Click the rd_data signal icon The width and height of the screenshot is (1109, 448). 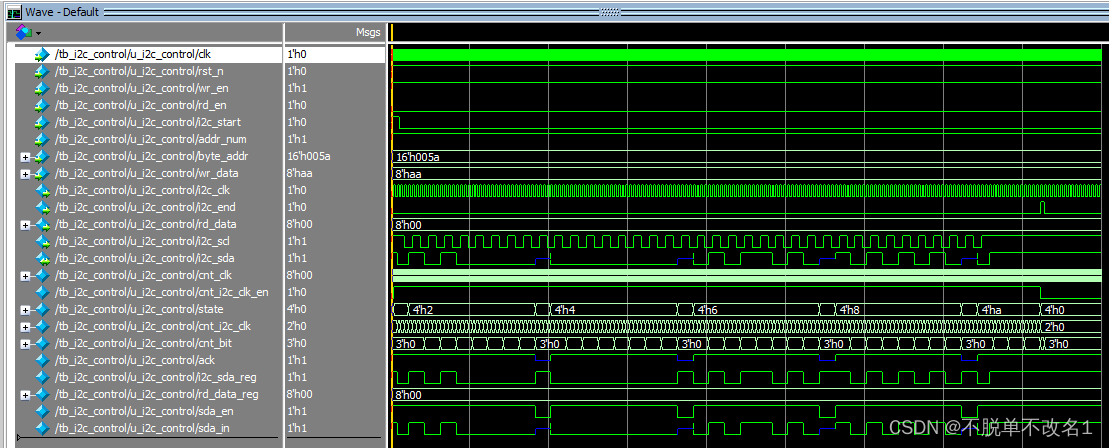(42, 224)
